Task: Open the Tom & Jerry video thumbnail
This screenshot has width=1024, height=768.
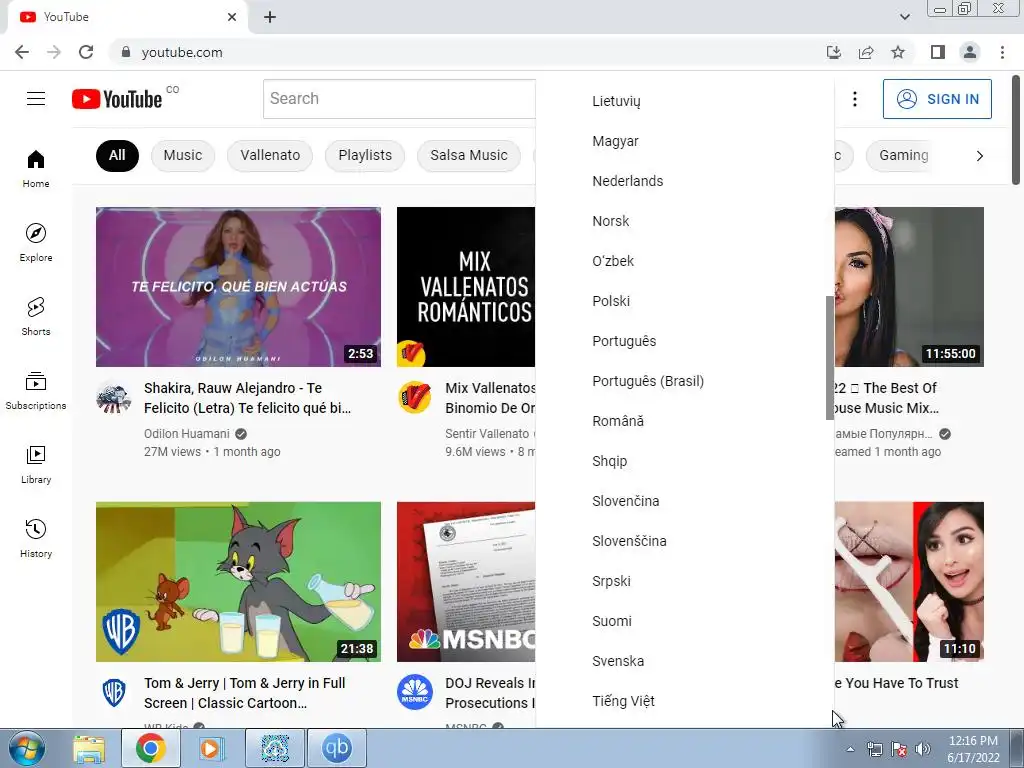Action: 238,582
